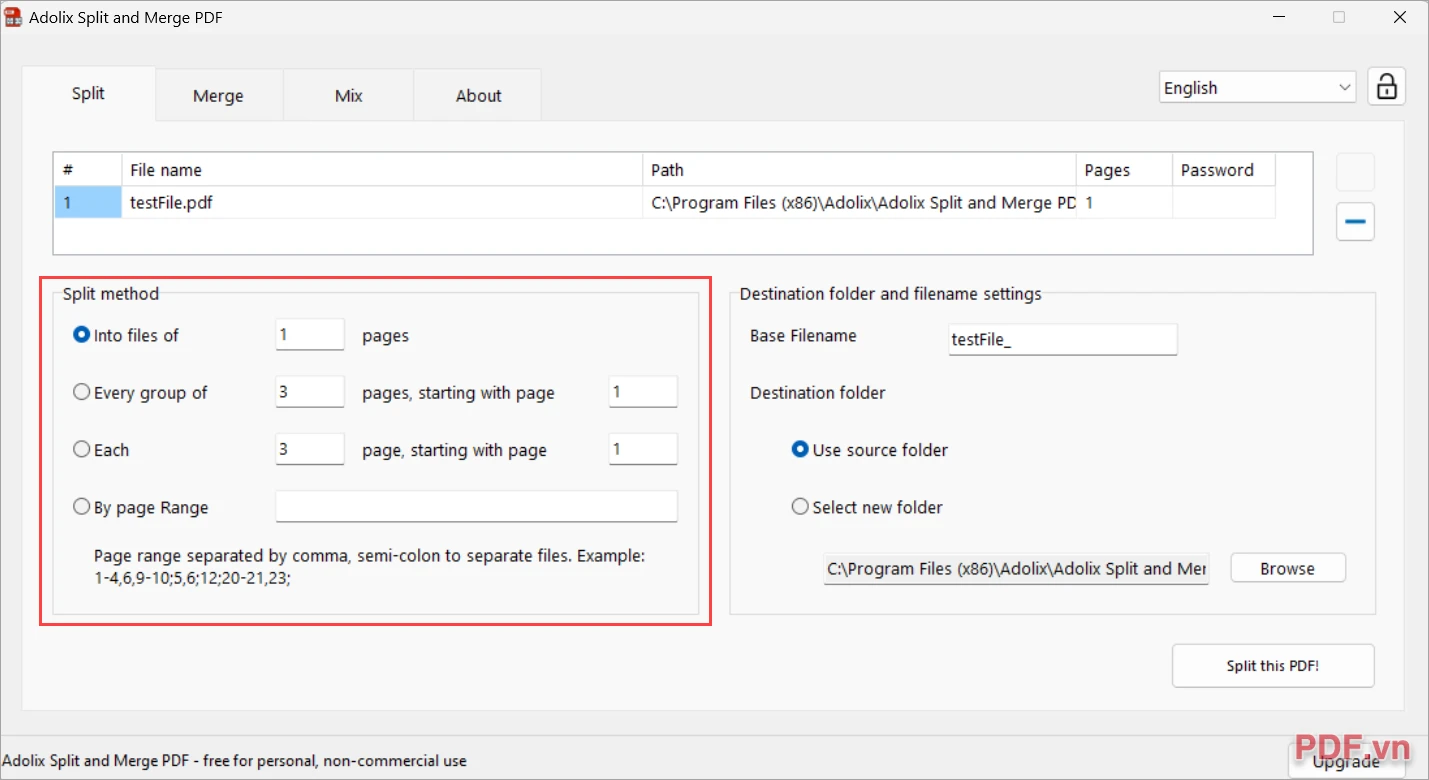Click the Pages value cell for testFile.pdf
This screenshot has height=780, width=1429.
click(x=1124, y=202)
